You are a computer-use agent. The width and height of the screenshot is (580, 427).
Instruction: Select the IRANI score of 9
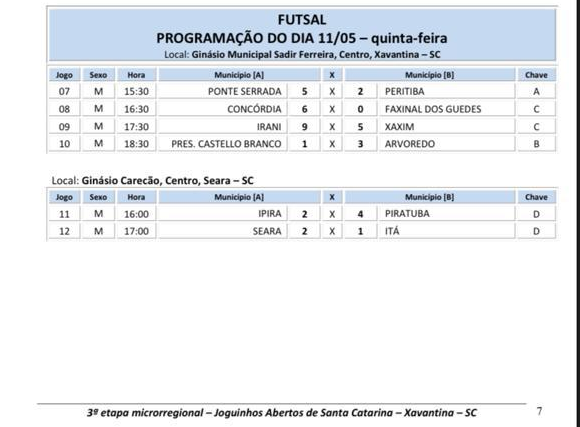[x=304, y=127]
